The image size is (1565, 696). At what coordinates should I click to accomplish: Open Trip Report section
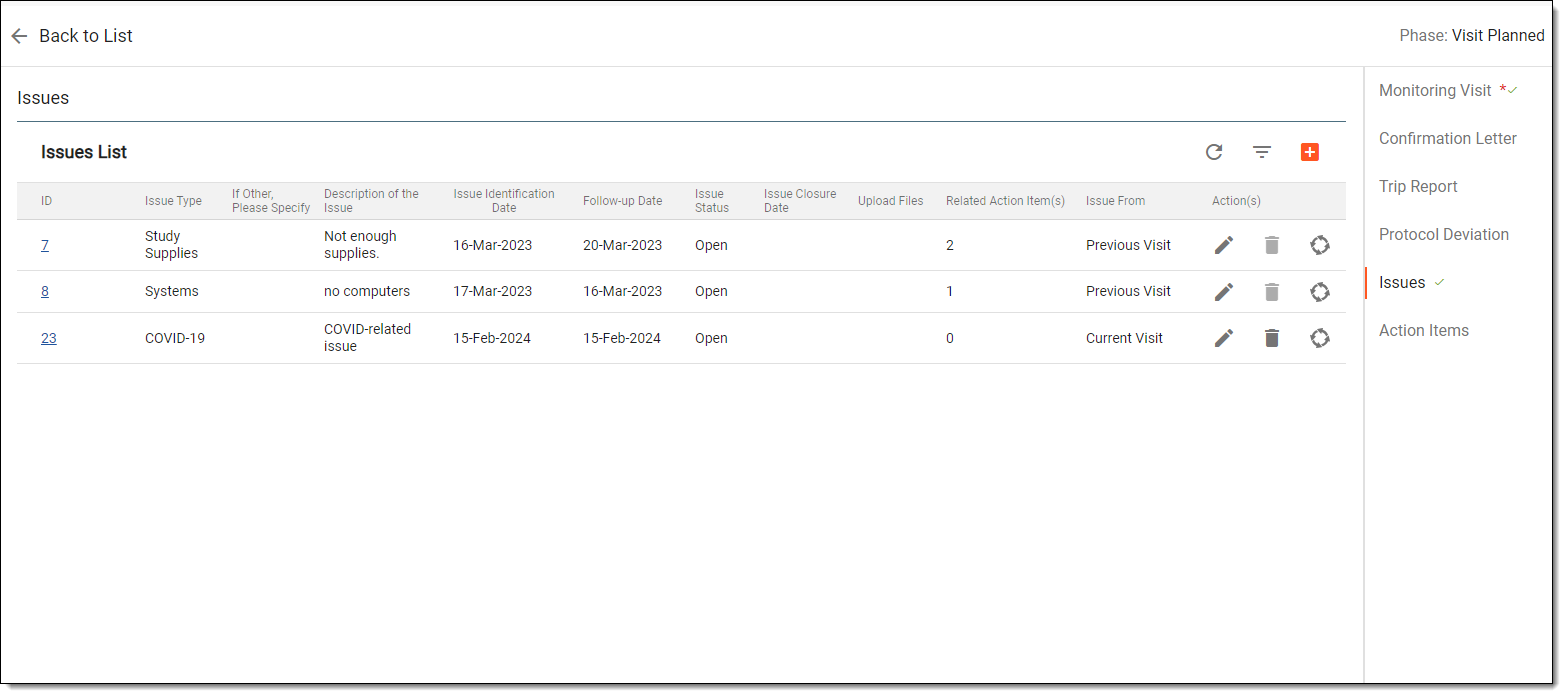tap(1418, 186)
